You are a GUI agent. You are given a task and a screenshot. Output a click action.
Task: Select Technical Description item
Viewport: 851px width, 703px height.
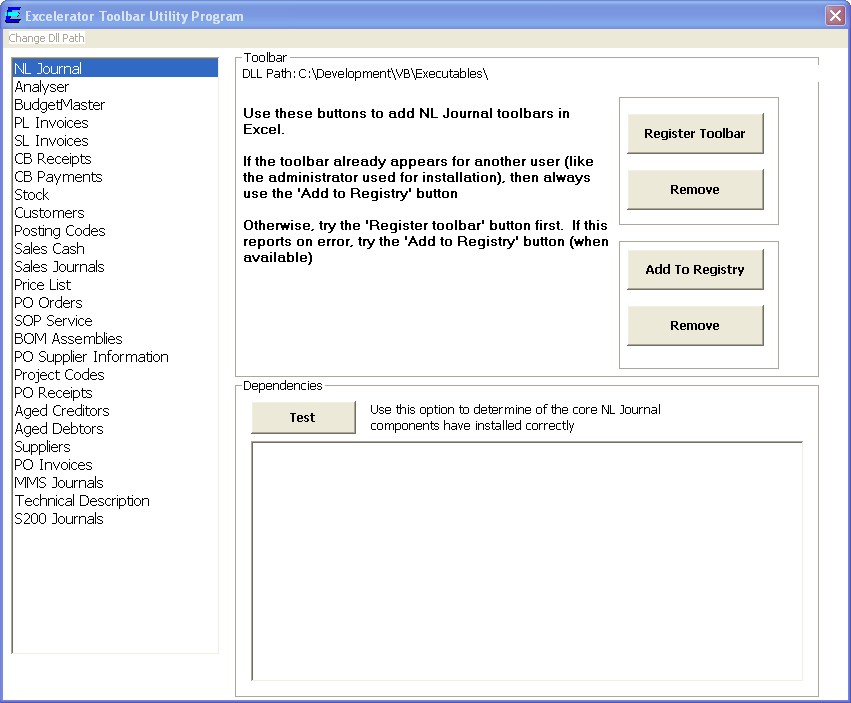[x=115, y=501]
